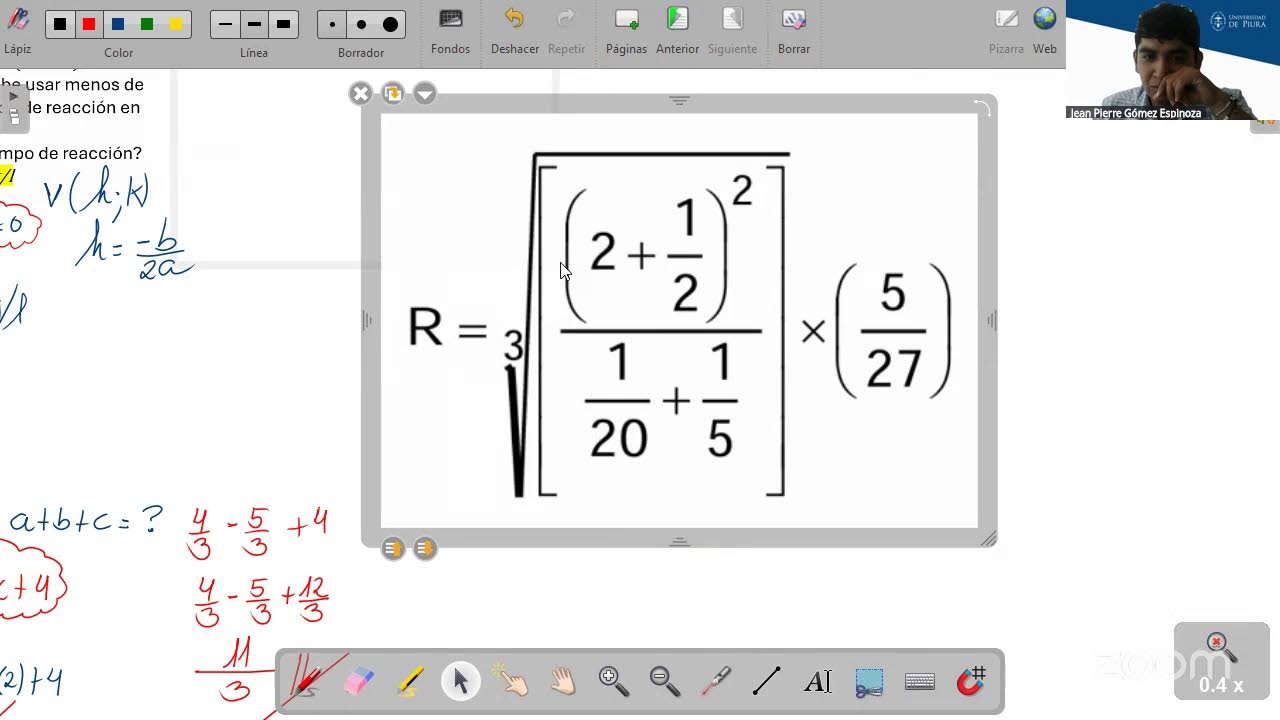1280x720 pixels.
Task: Click the top edge handle of equation object
Action: 679,101
